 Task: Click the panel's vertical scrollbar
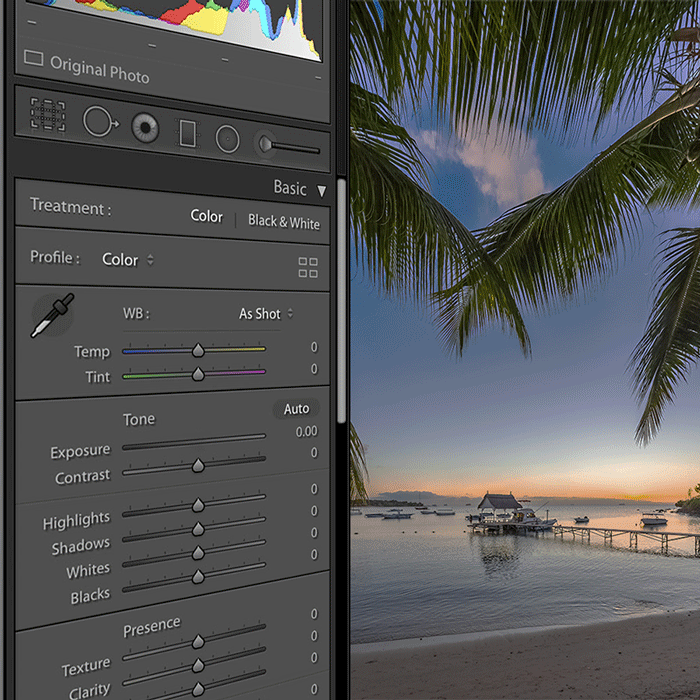coord(342,300)
